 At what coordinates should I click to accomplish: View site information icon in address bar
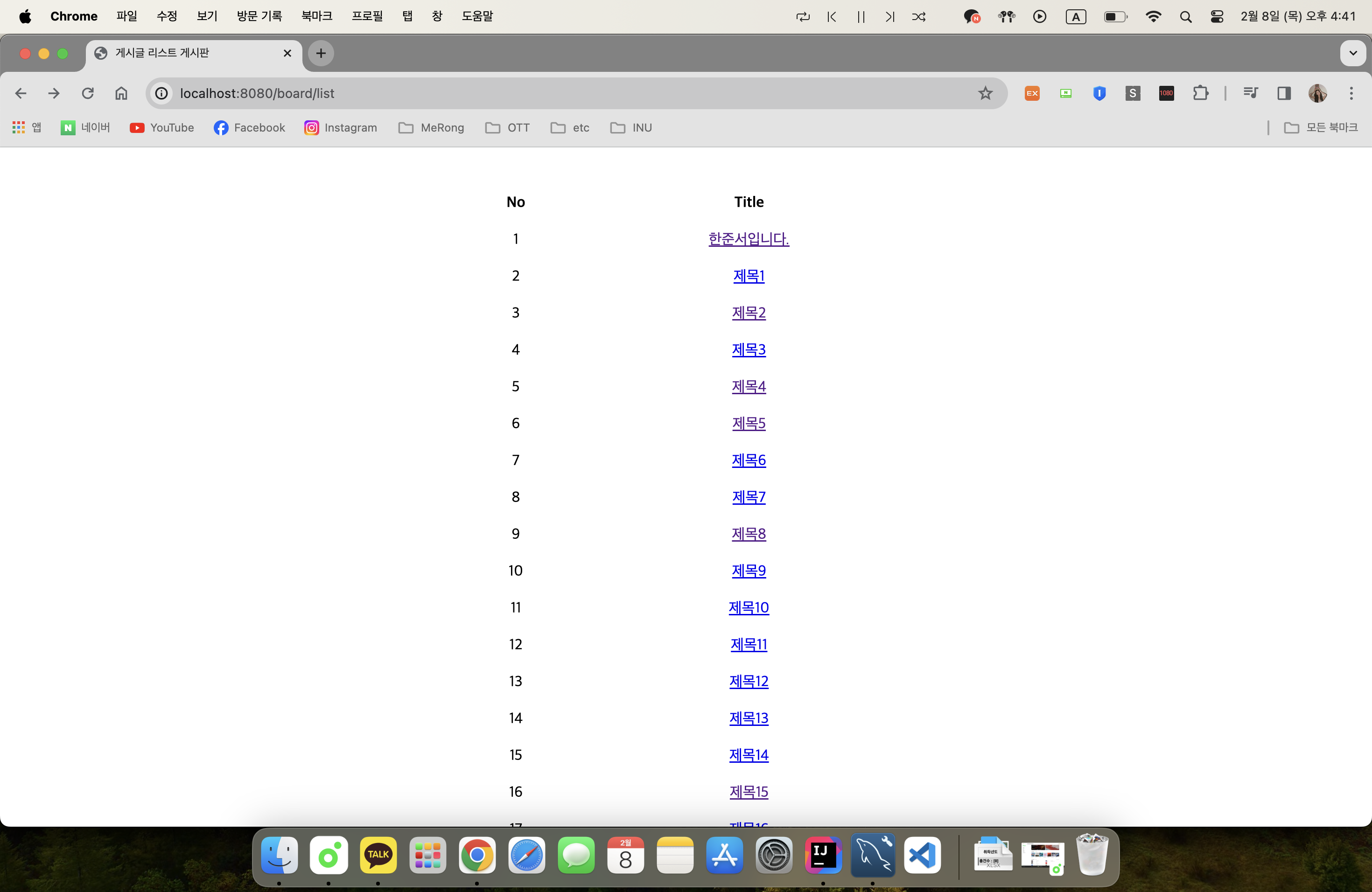coord(162,93)
